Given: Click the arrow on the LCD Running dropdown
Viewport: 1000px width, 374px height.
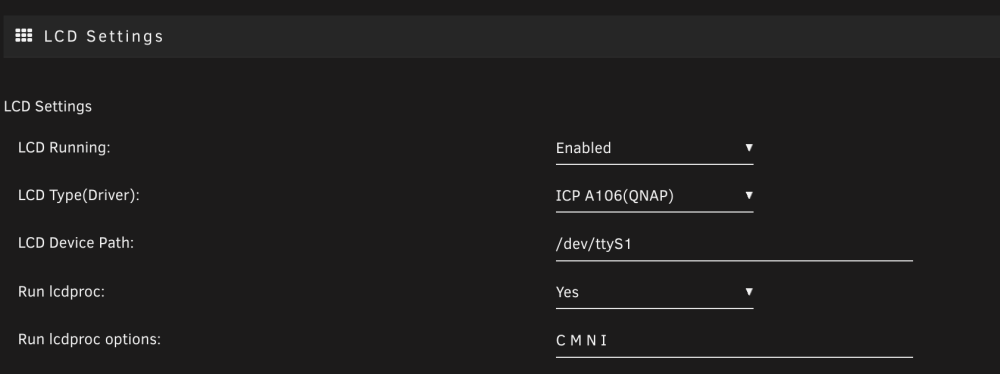Looking at the screenshot, I should pyautogui.click(x=749, y=147).
